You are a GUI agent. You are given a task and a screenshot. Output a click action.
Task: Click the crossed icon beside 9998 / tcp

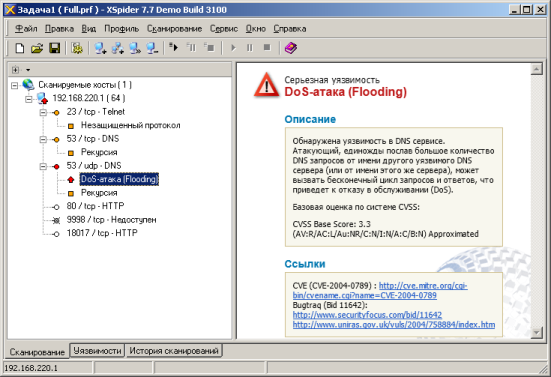(56, 220)
